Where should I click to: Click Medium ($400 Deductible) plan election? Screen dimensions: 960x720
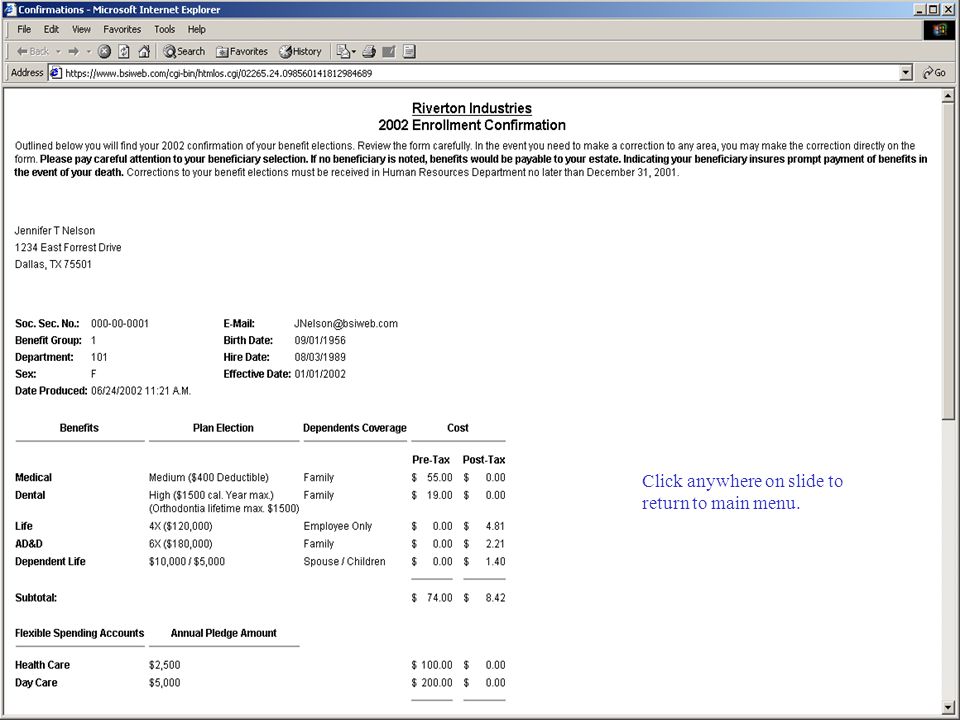(x=209, y=478)
